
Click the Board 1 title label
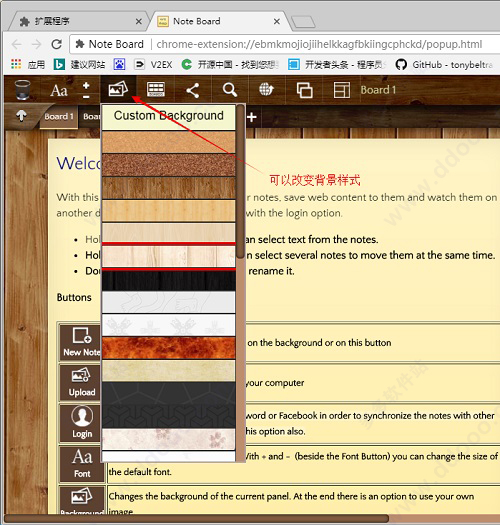(378, 90)
